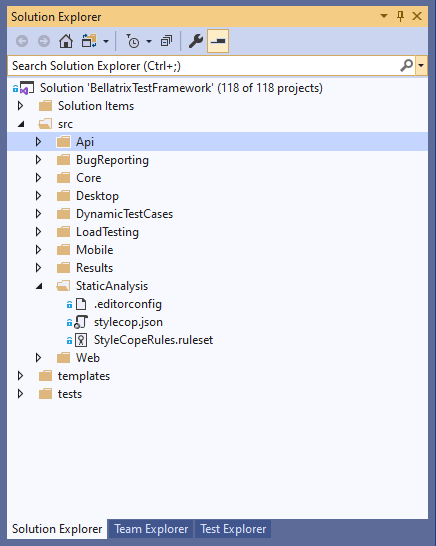This screenshot has width=436, height=546.
Task: Click the src open folder icon
Action: 45,124
